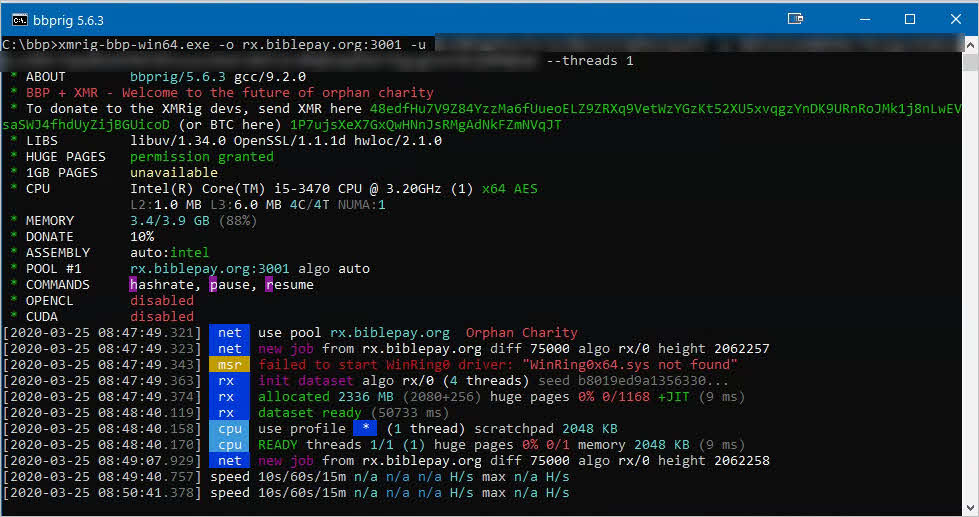The width and height of the screenshot is (979, 517).
Task: Click the cmd icon in title bar
Action: 20,20
